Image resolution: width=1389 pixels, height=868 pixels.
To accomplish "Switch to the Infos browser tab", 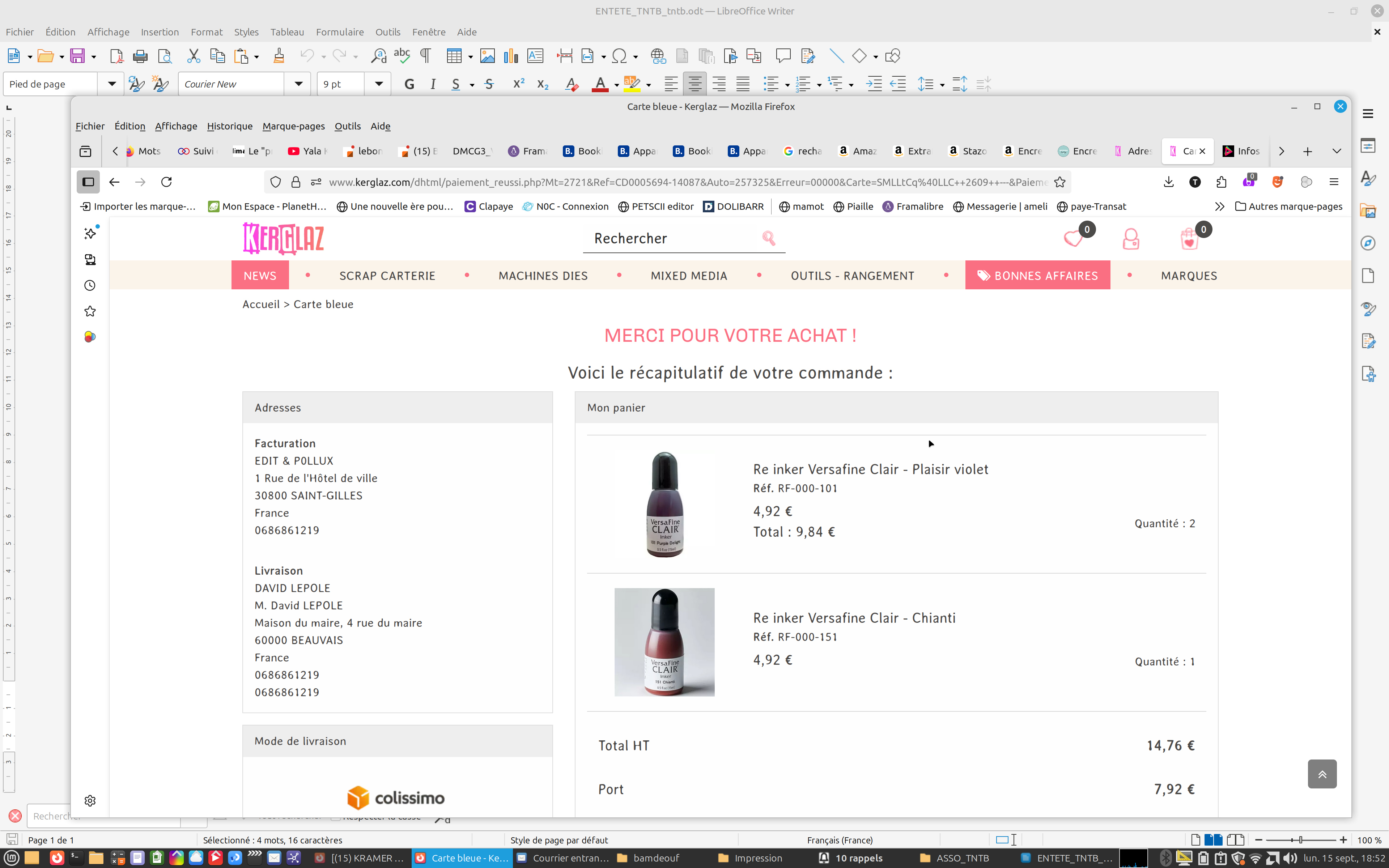I will [x=1242, y=151].
